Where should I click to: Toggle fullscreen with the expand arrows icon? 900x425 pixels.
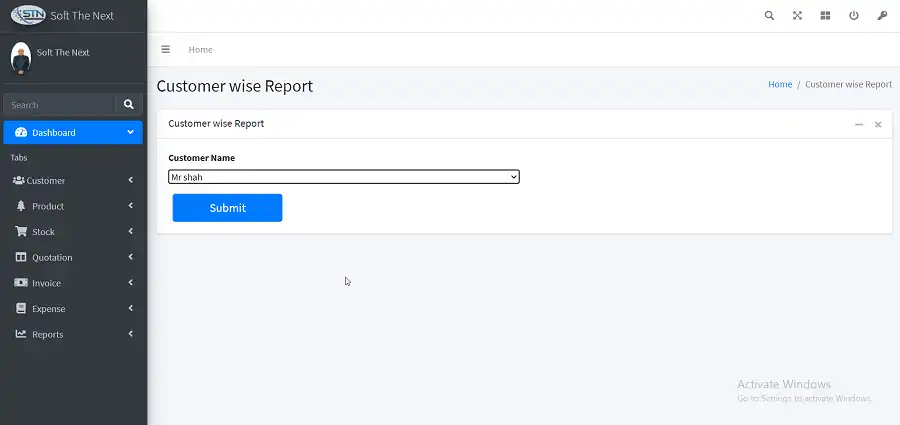[797, 16]
